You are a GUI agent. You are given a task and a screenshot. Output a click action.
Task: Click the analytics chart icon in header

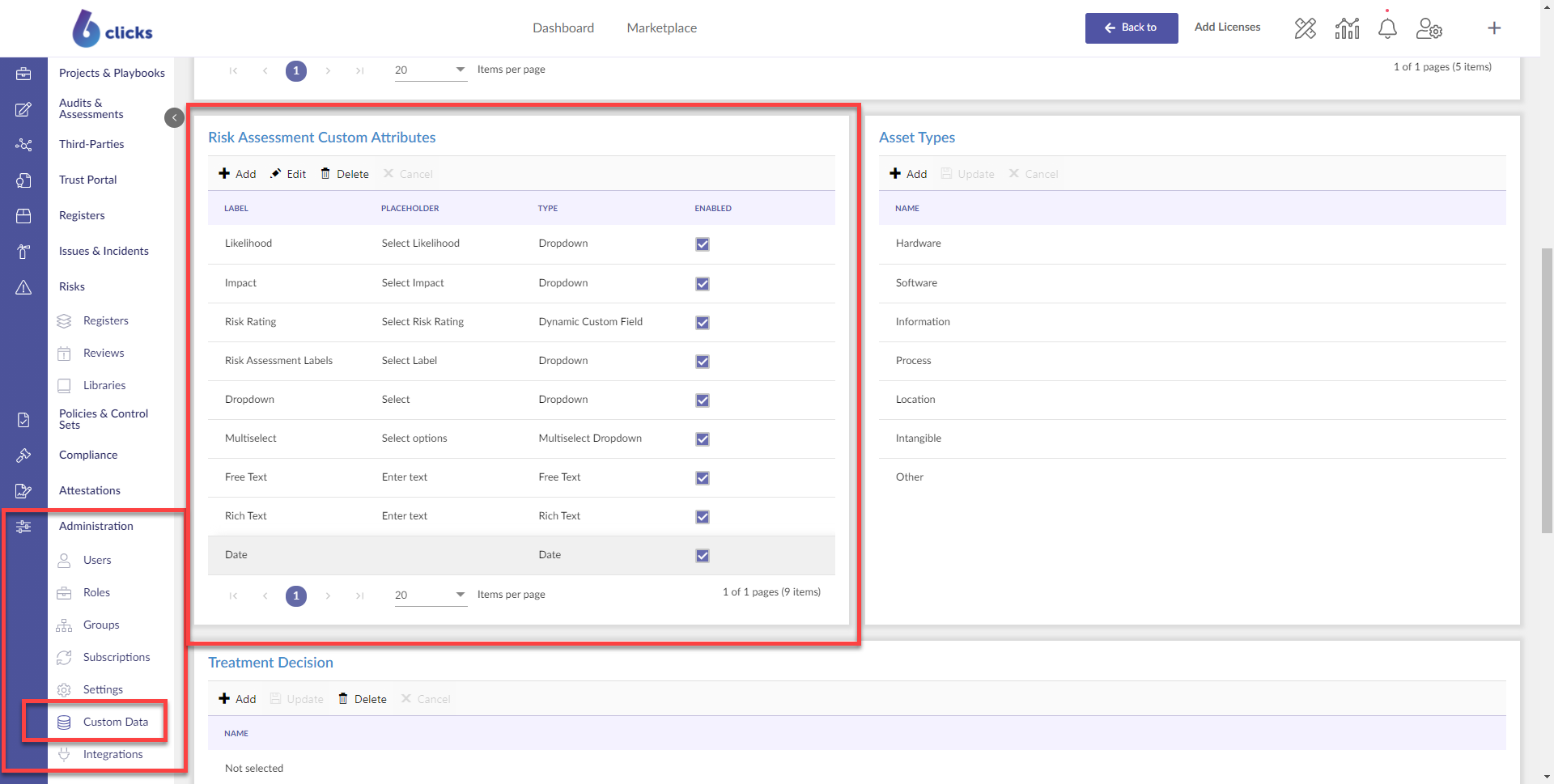click(1347, 28)
